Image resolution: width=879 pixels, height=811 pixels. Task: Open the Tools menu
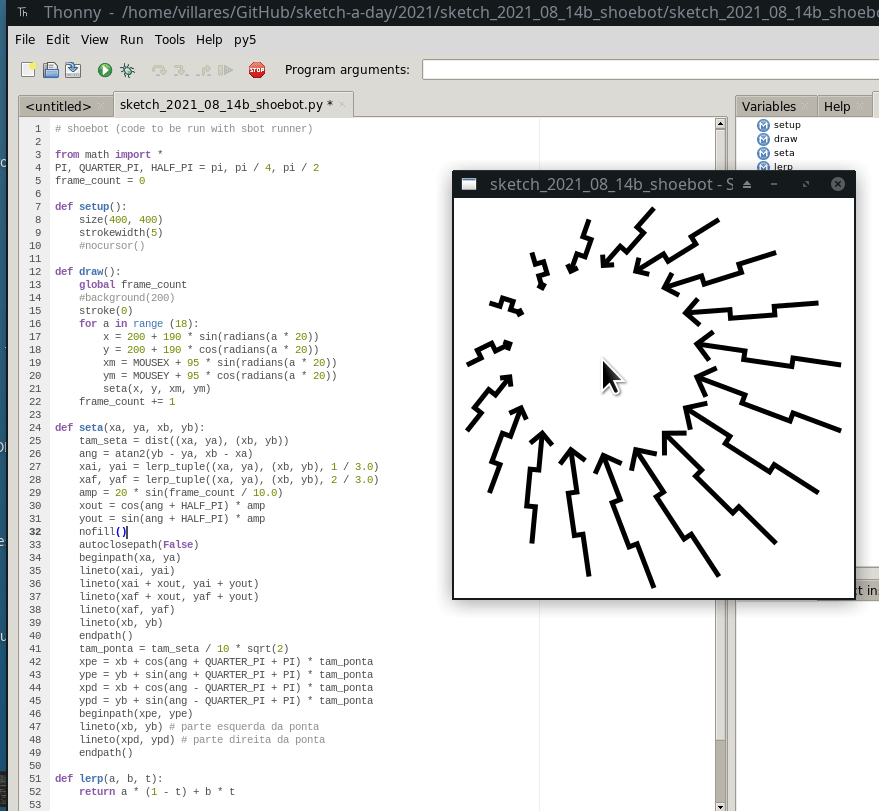click(x=170, y=40)
